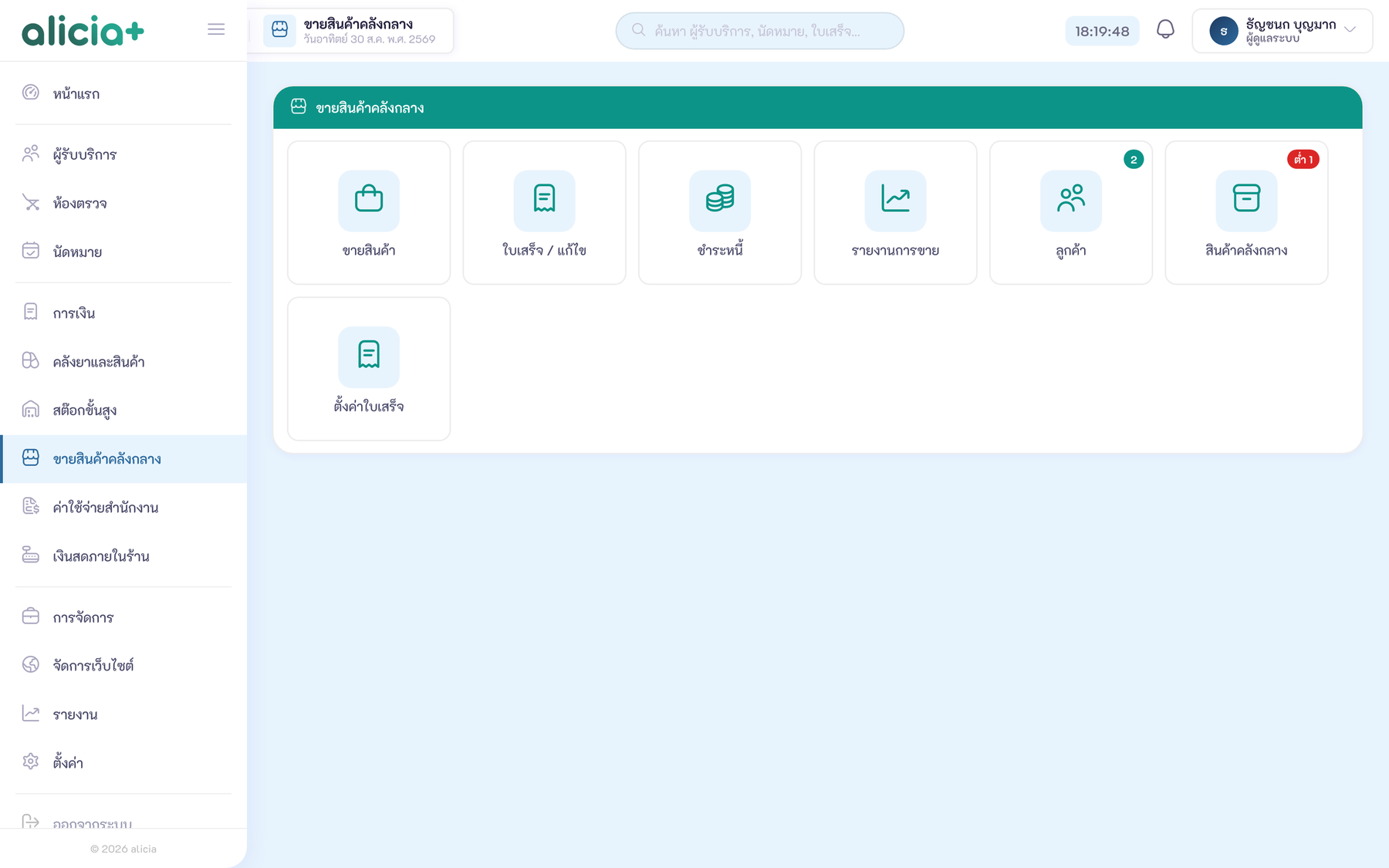Focus the search input field
The height and width of the screenshot is (868, 1389).
tap(759, 31)
